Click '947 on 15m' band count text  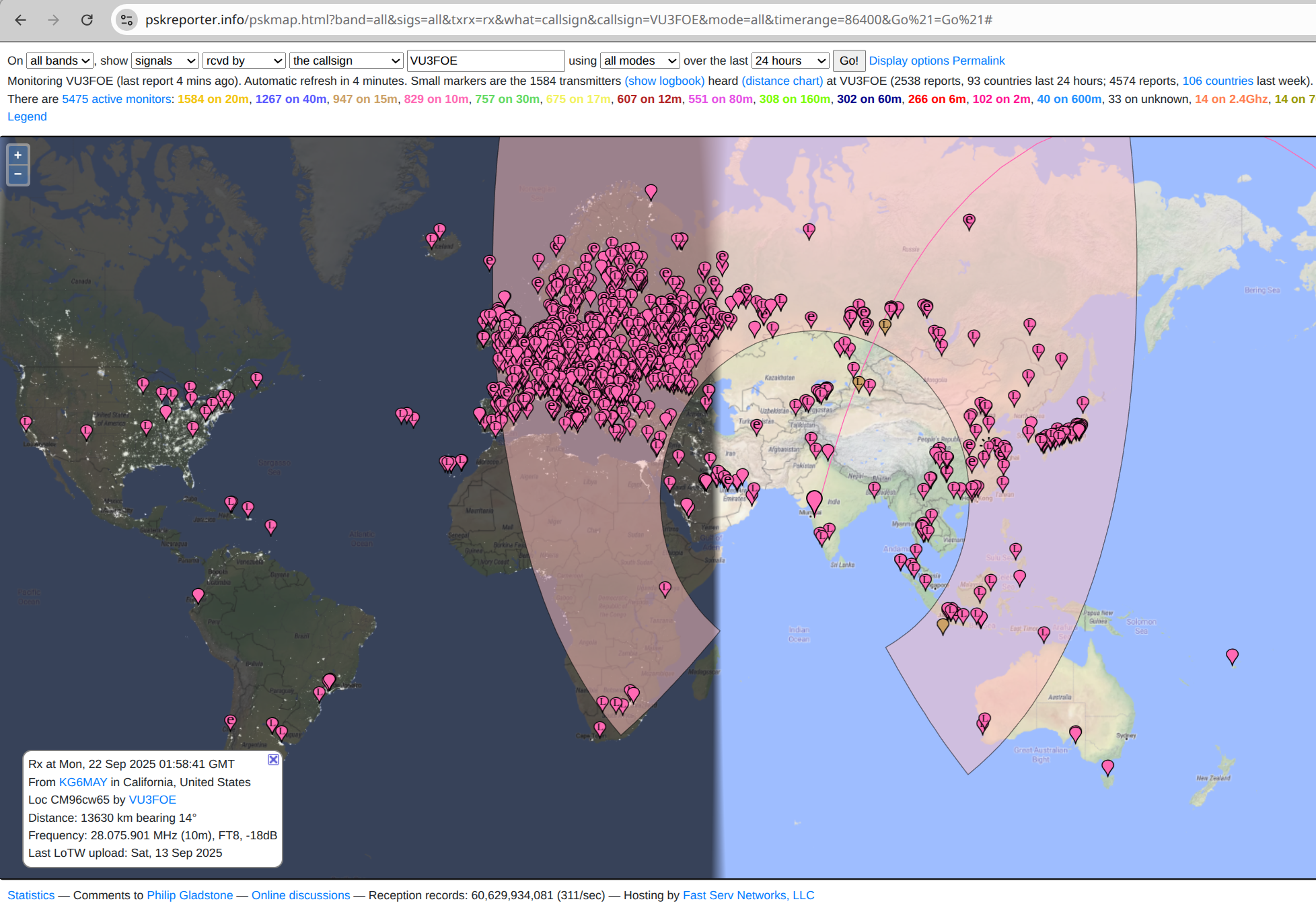coord(365,99)
